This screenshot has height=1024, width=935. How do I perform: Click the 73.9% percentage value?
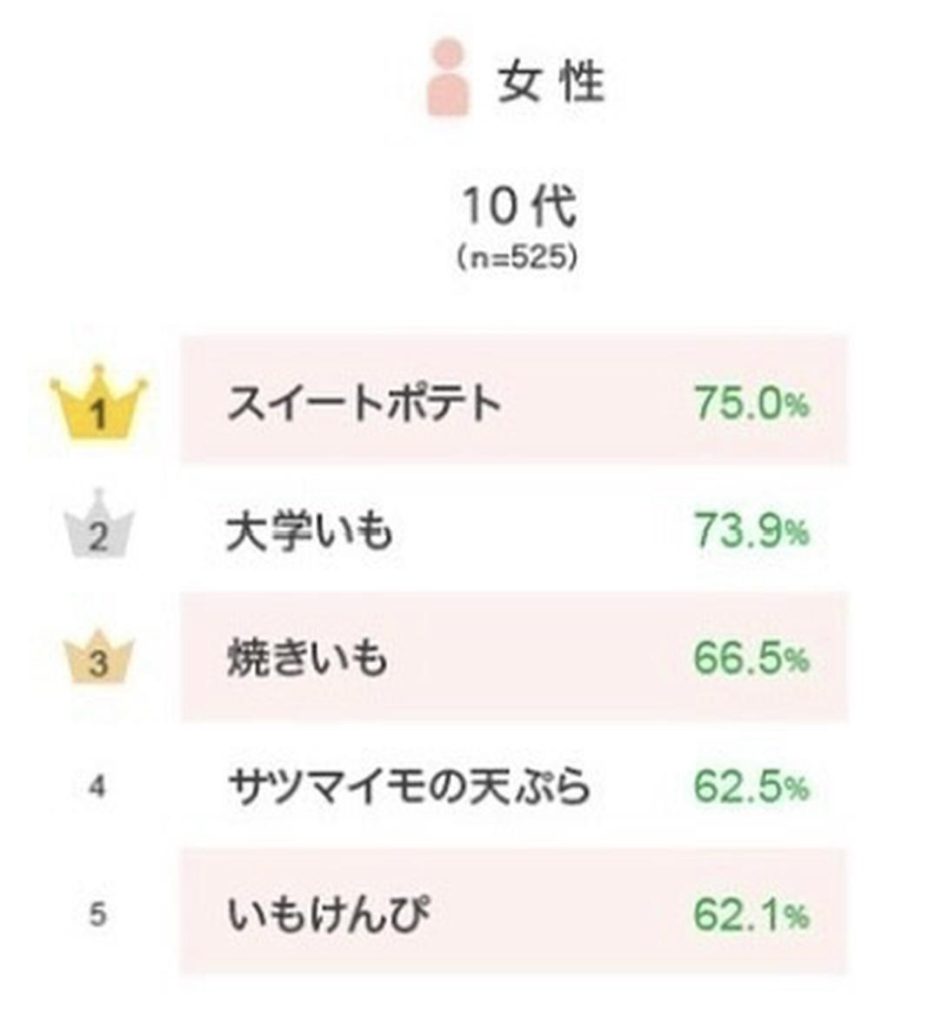click(x=751, y=530)
